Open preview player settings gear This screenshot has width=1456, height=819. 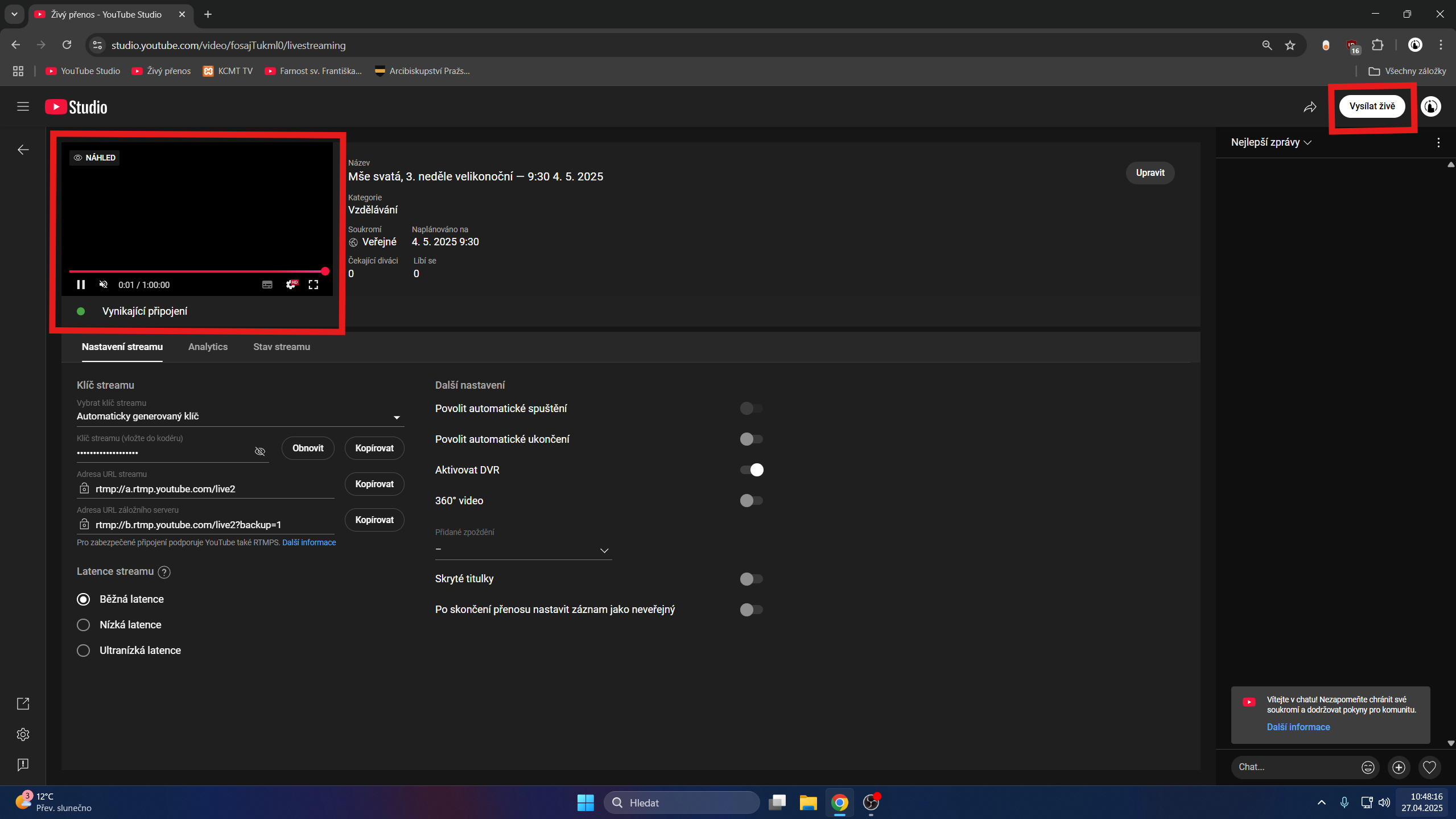click(x=291, y=285)
